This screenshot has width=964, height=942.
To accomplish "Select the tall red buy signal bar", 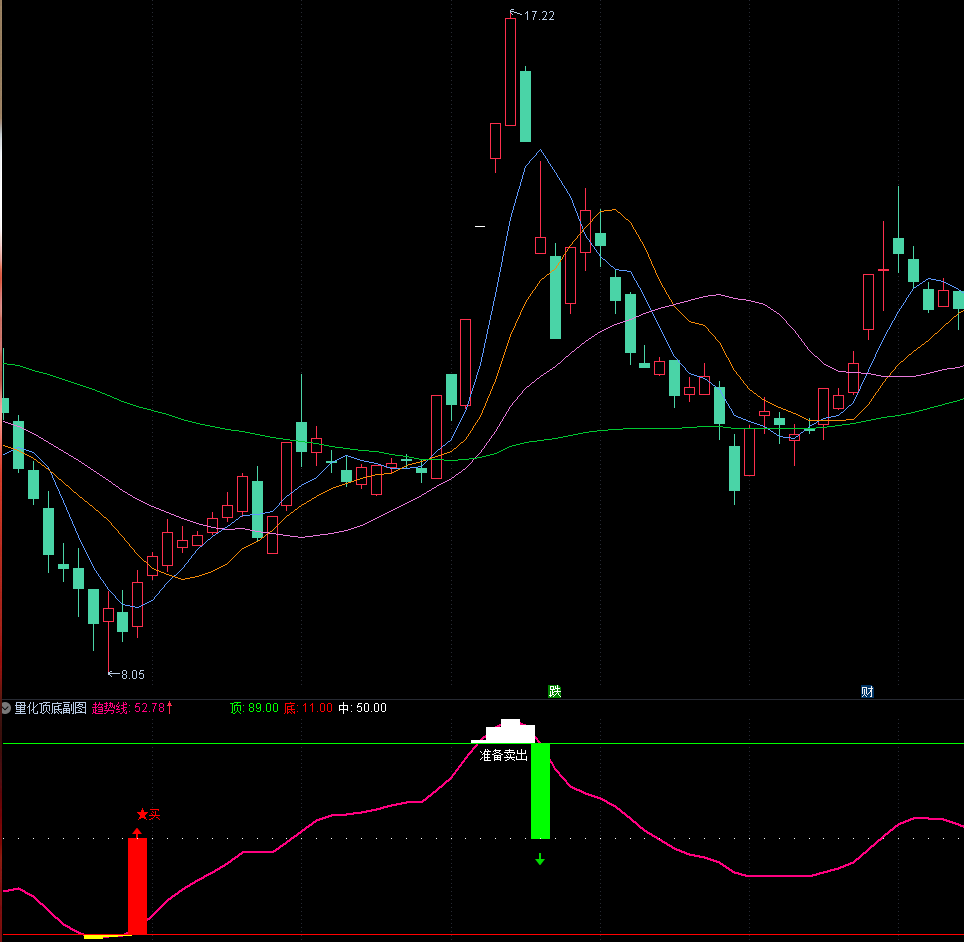I will [x=137, y=886].
